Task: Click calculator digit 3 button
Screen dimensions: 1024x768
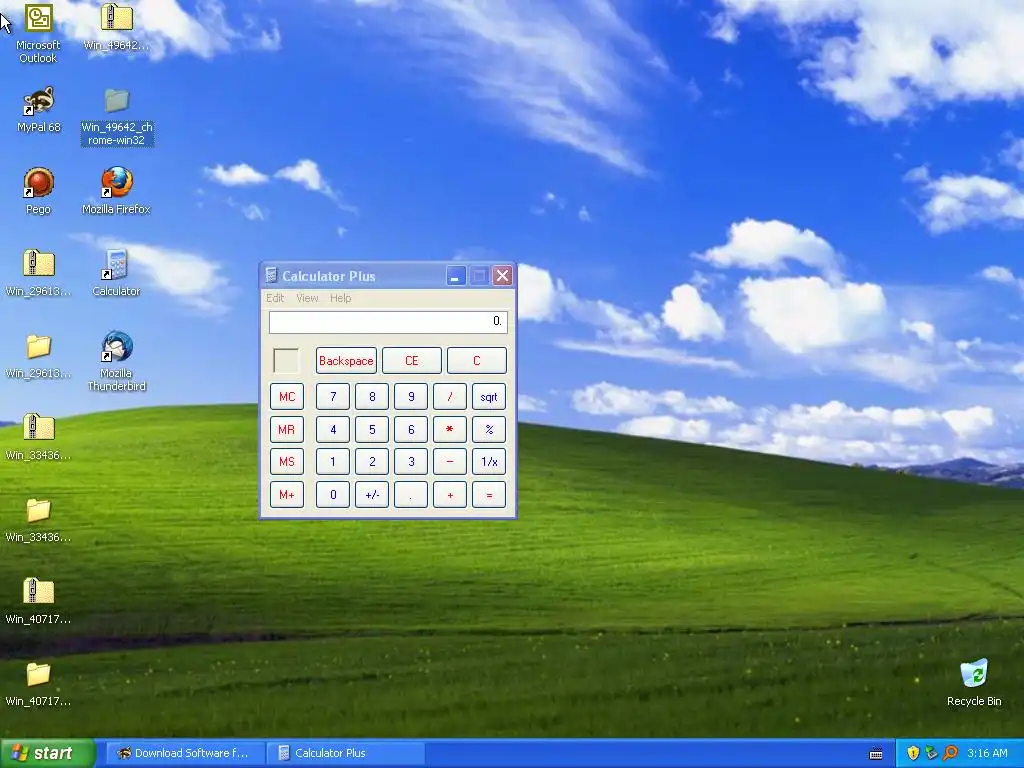Action: 411,462
